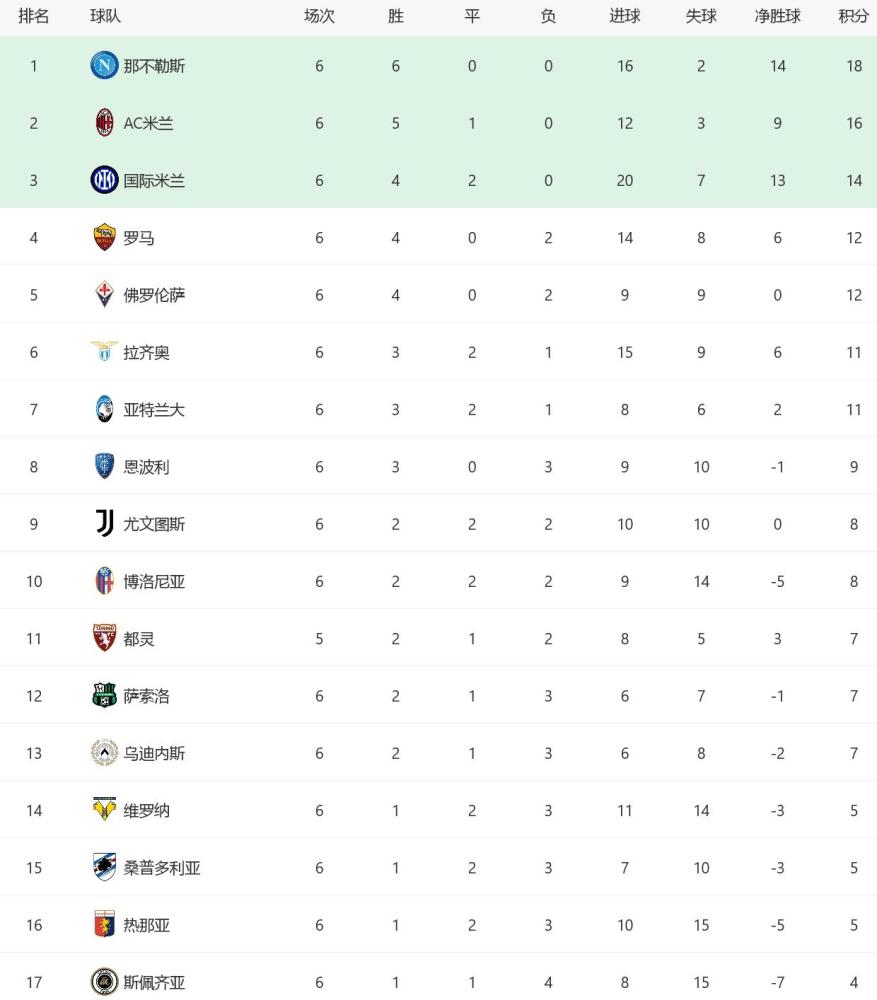
Task: Open the Juventus logo
Action: (104, 524)
